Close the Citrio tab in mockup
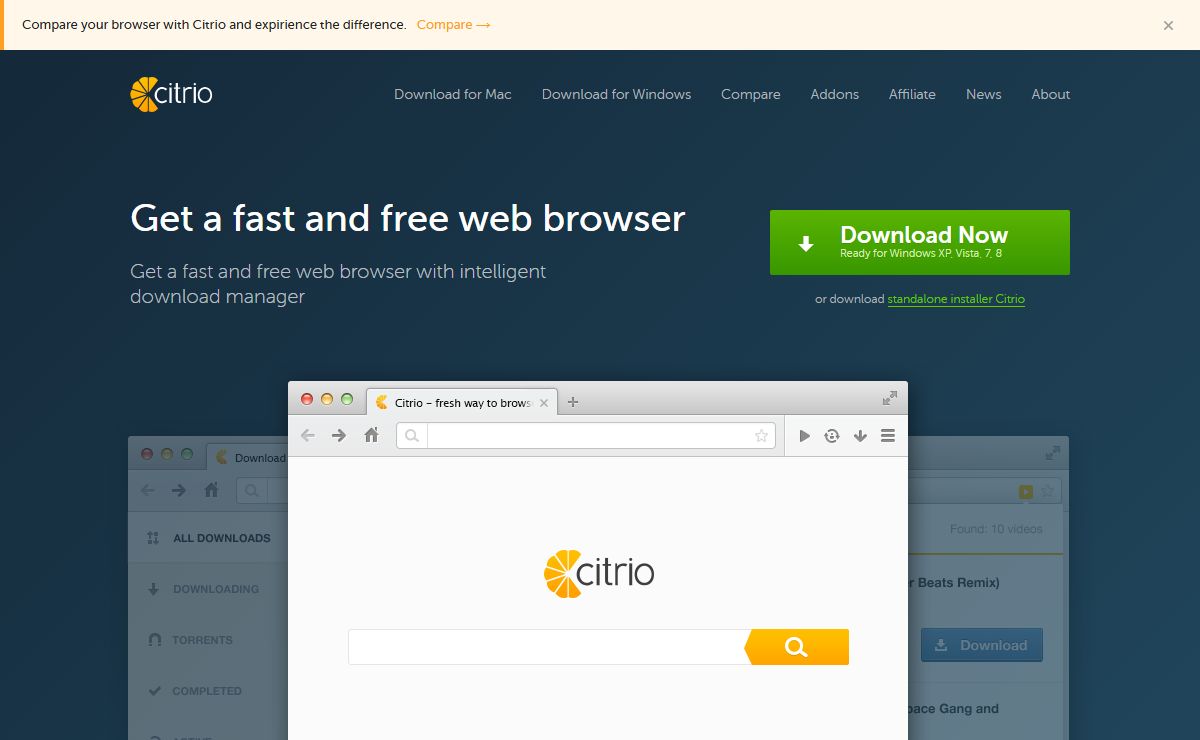This screenshot has width=1200, height=740. tap(544, 403)
